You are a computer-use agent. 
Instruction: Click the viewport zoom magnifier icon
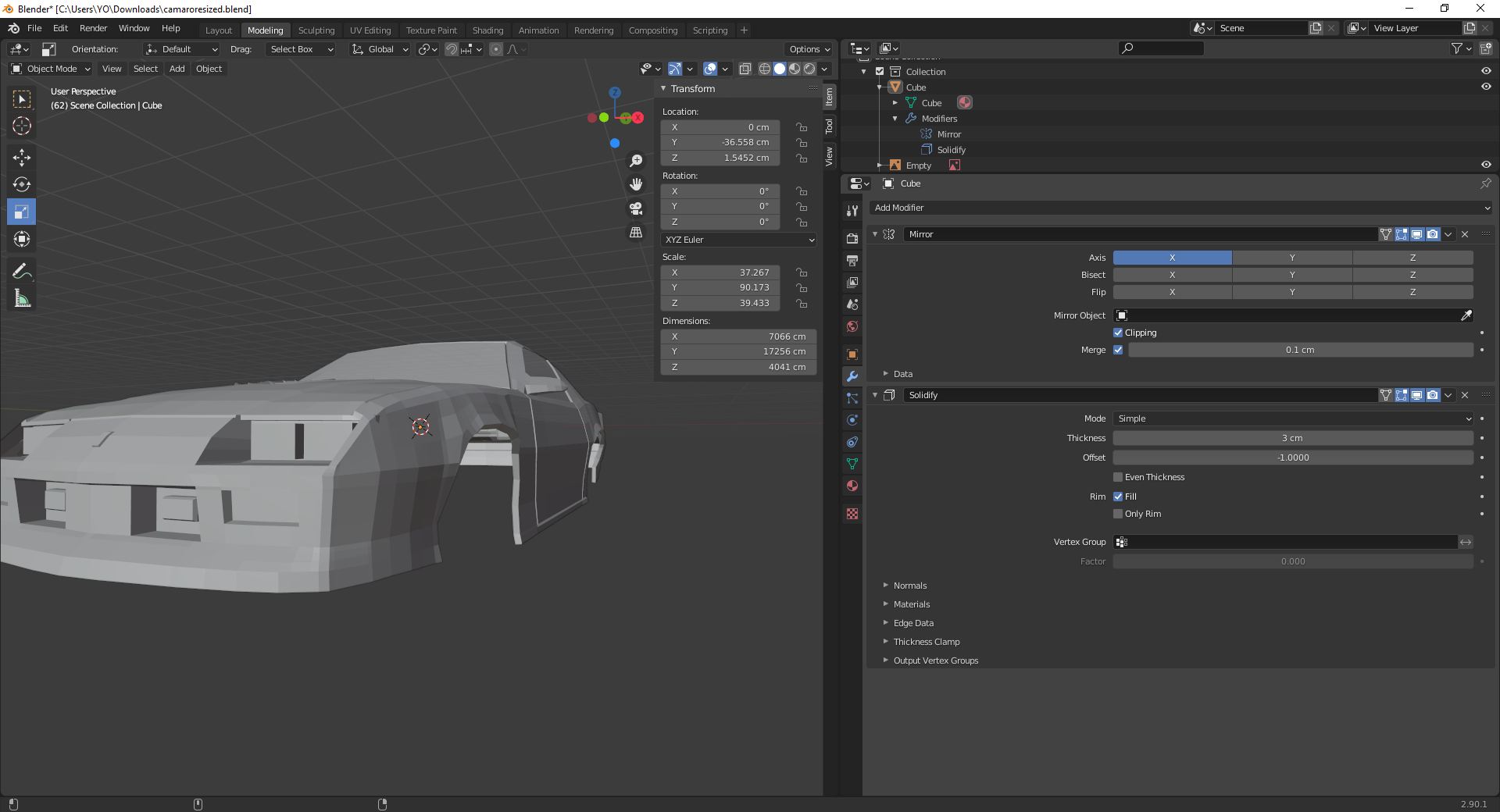tap(636, 161)
